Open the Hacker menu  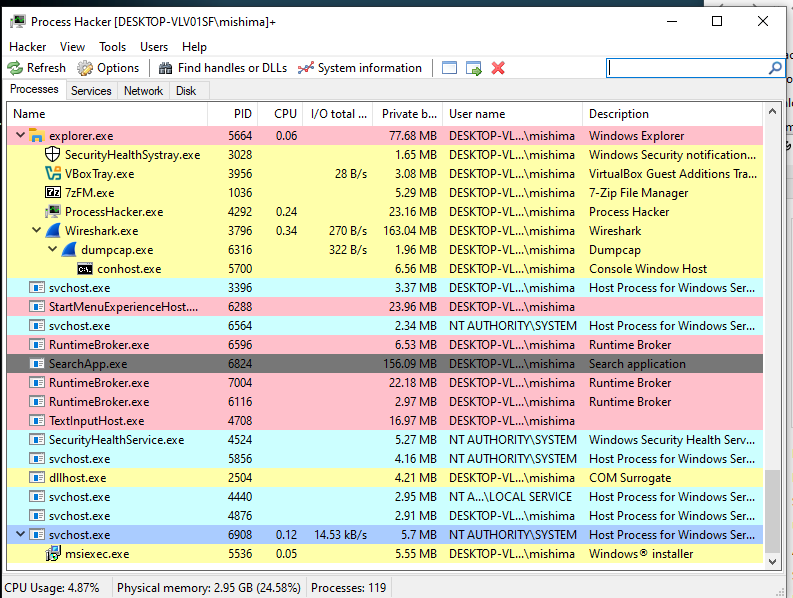coord(27,47)
